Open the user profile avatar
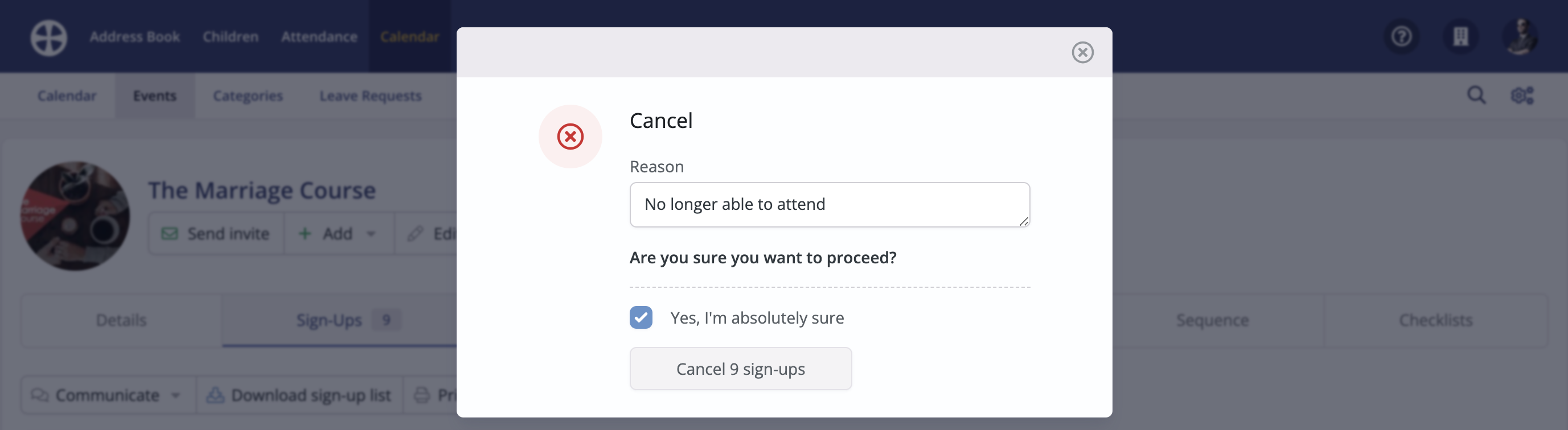 click(x=1519, y=36)
